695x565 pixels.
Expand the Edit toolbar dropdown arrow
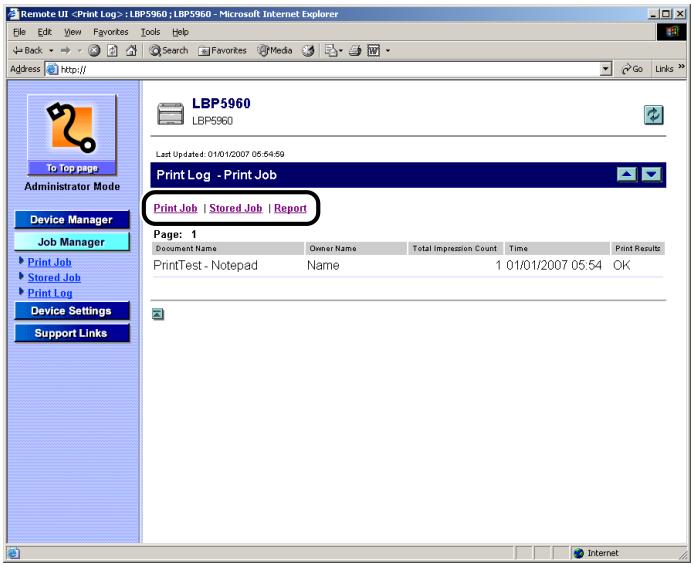[x=388, y=51]
